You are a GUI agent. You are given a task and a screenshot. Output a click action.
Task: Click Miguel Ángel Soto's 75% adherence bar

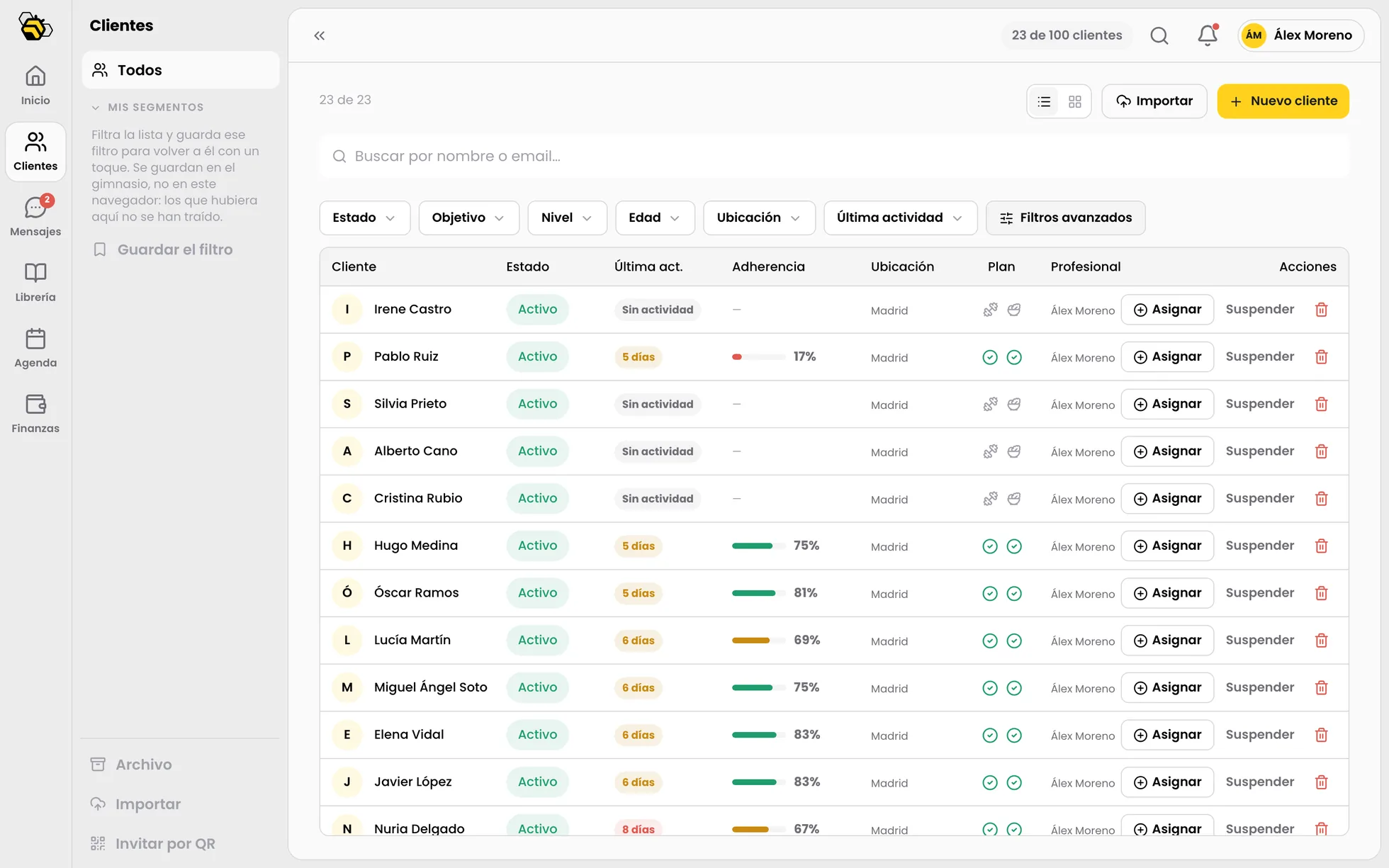(x=758, y=688)
